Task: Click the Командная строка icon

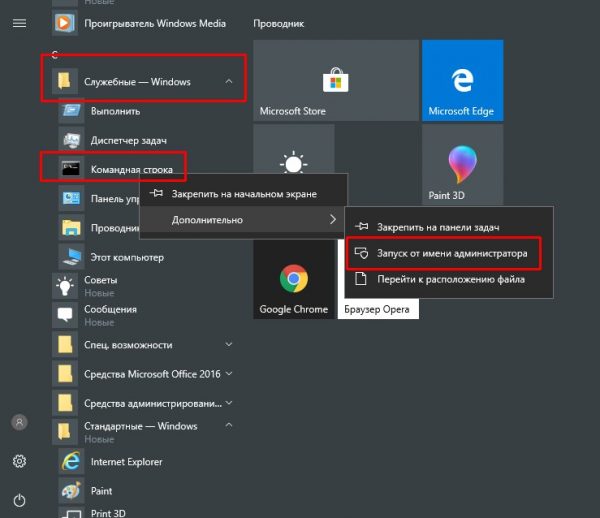Action: point(71,169)
